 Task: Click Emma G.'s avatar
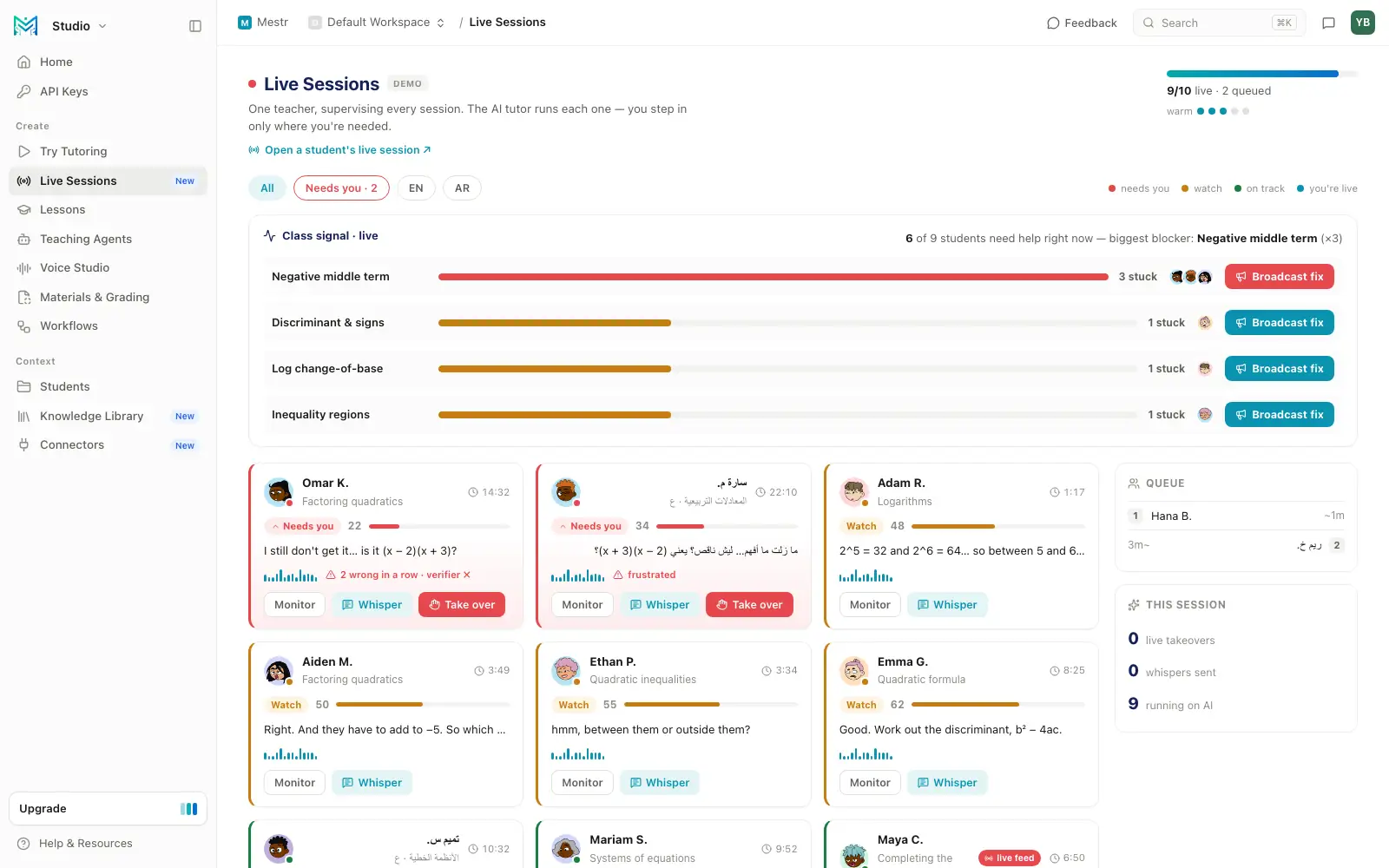point(854,671)
